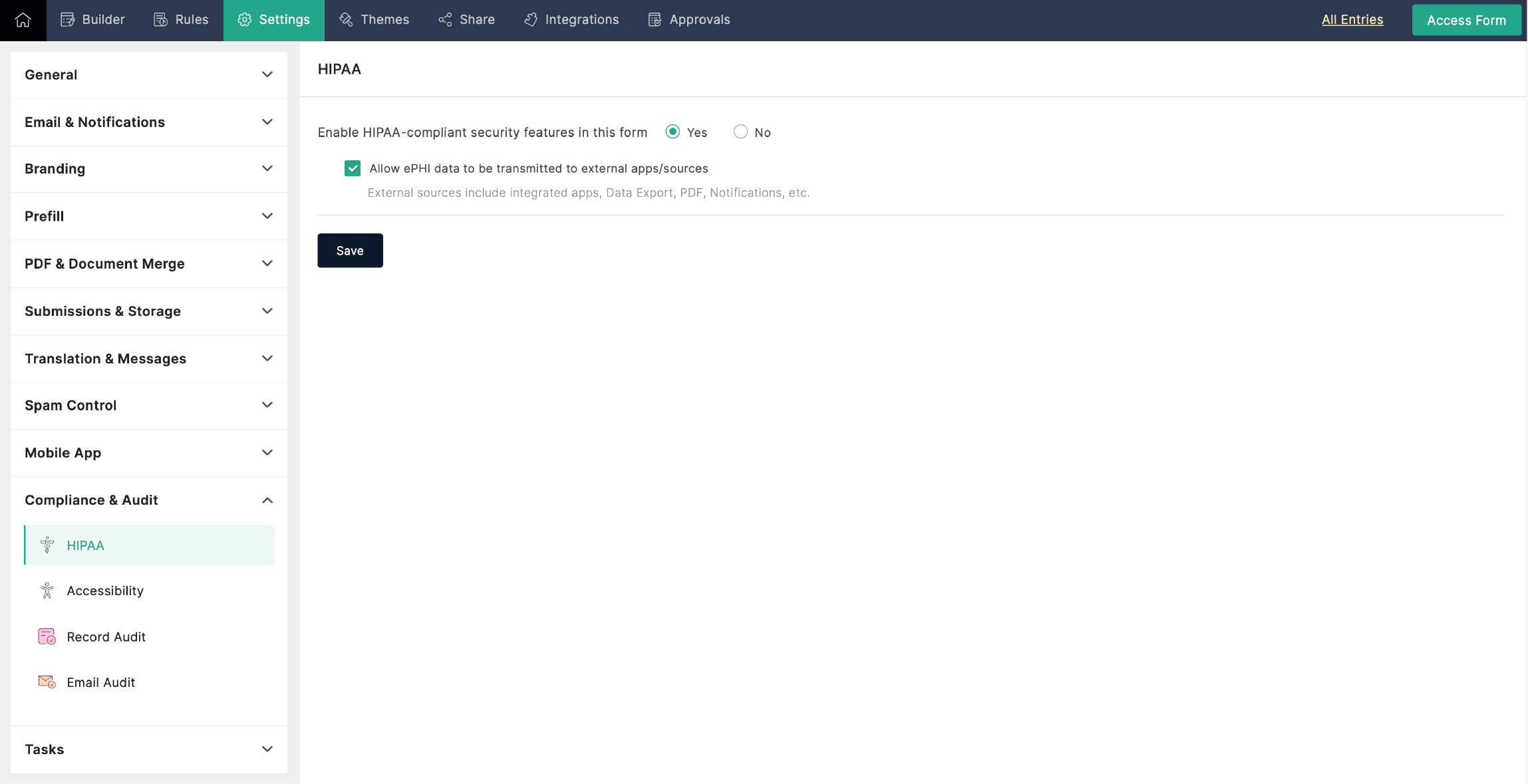The height and width of the screenshot is (784, 1528).
Task: Click the Themes paintbrush icon
Action: [346, 20]
